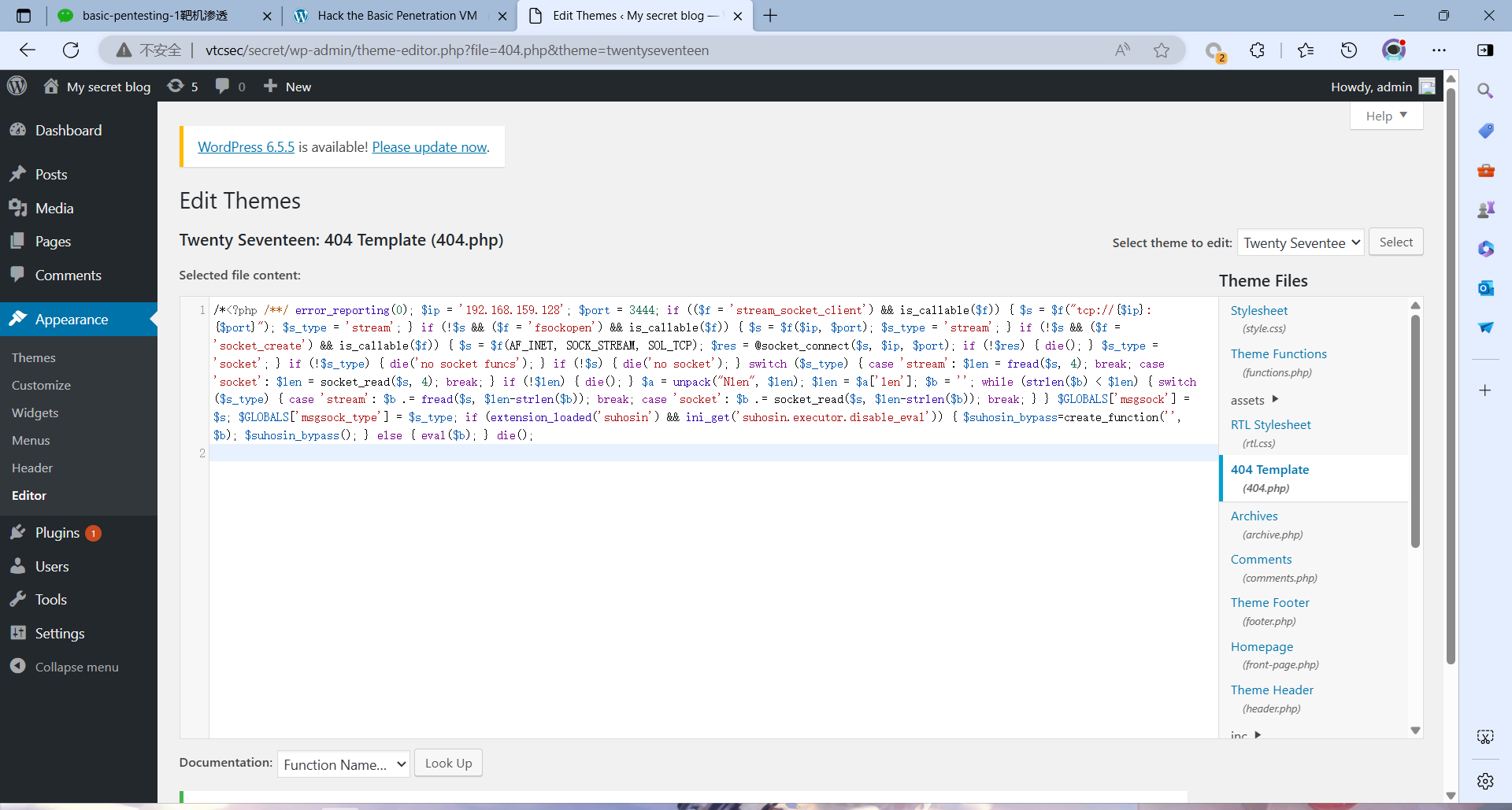Open the Pages menu
Screen dimensions: 1512x810
point(79,241)
